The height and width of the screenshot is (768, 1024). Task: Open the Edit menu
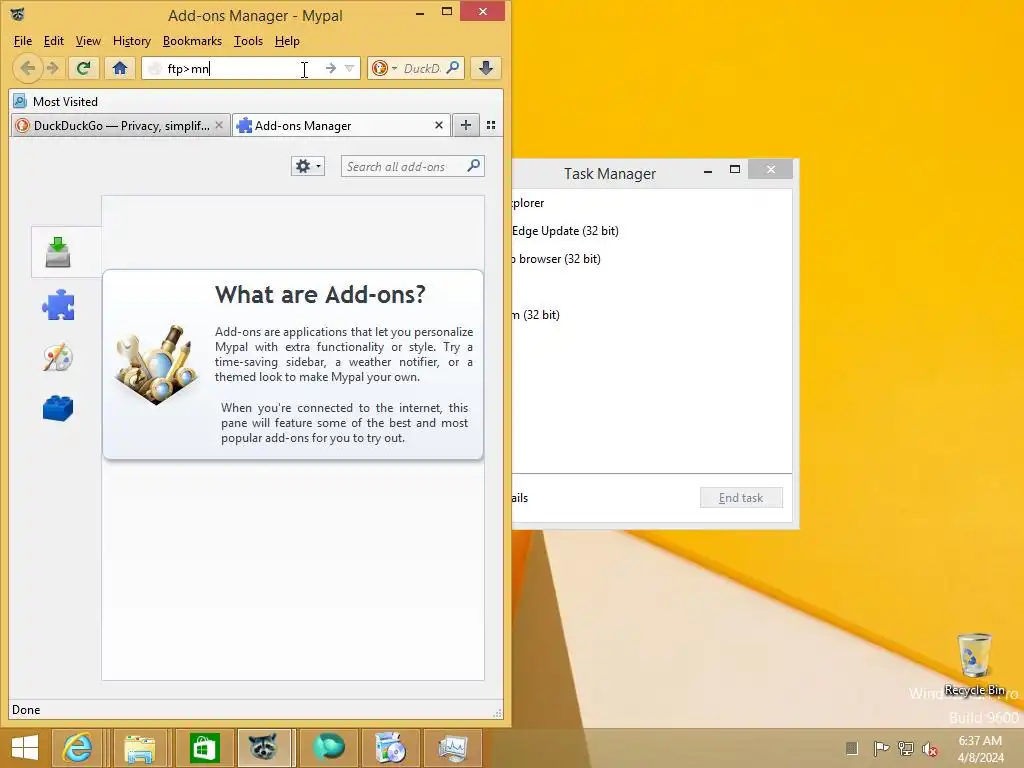54,40
